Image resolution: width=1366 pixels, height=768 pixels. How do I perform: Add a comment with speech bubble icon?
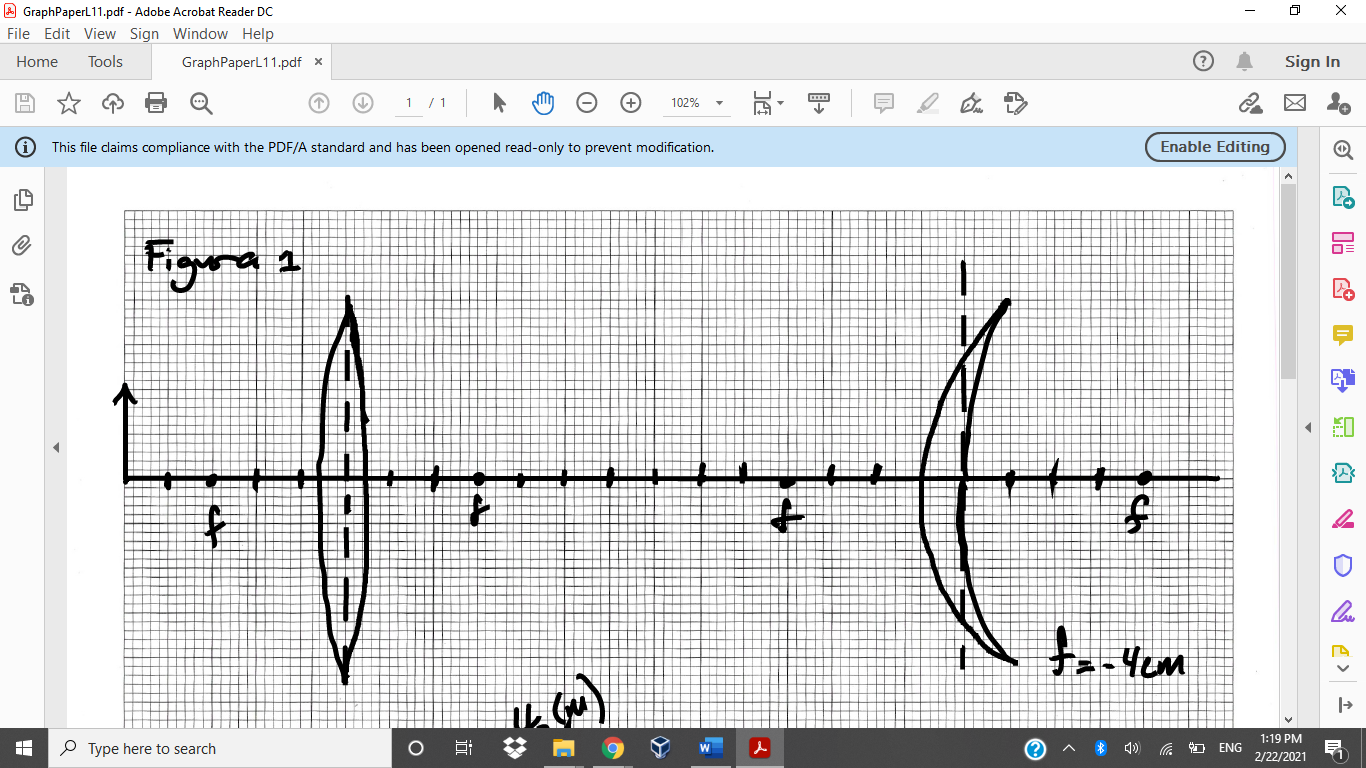[x=884, y=103]
